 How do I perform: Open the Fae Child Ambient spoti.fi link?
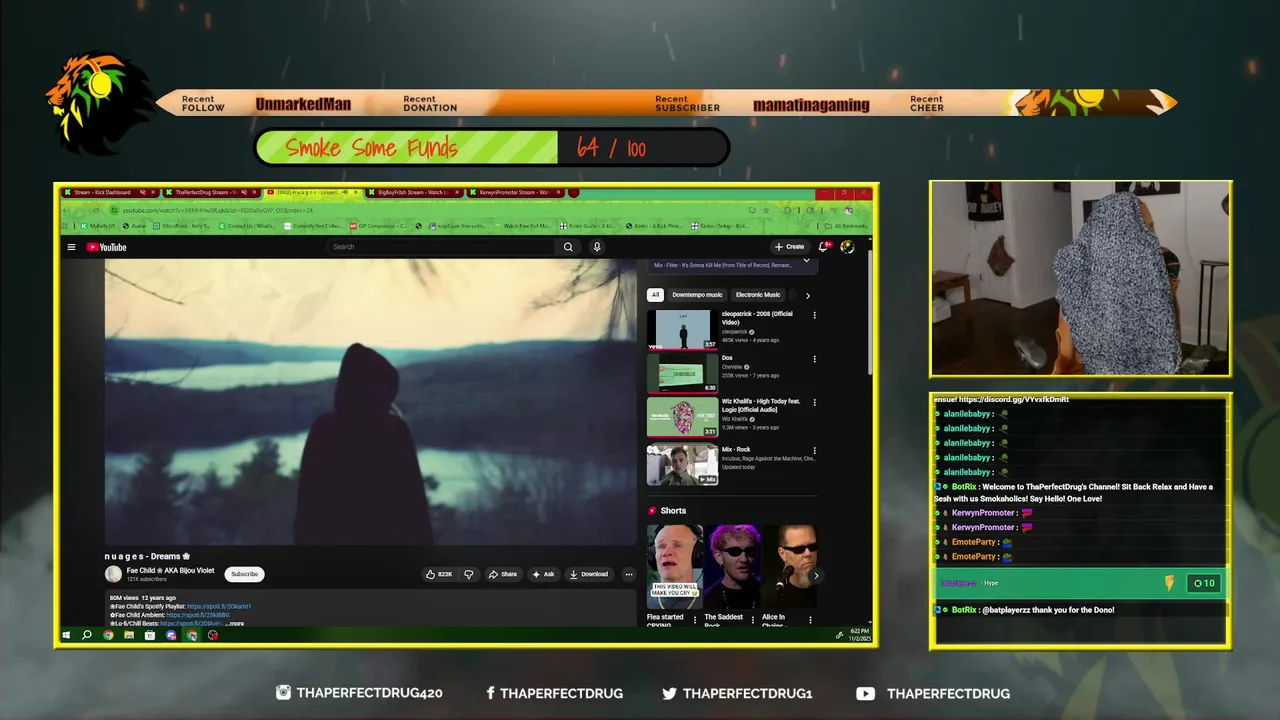pyautogui.click(x=198, y=615)
